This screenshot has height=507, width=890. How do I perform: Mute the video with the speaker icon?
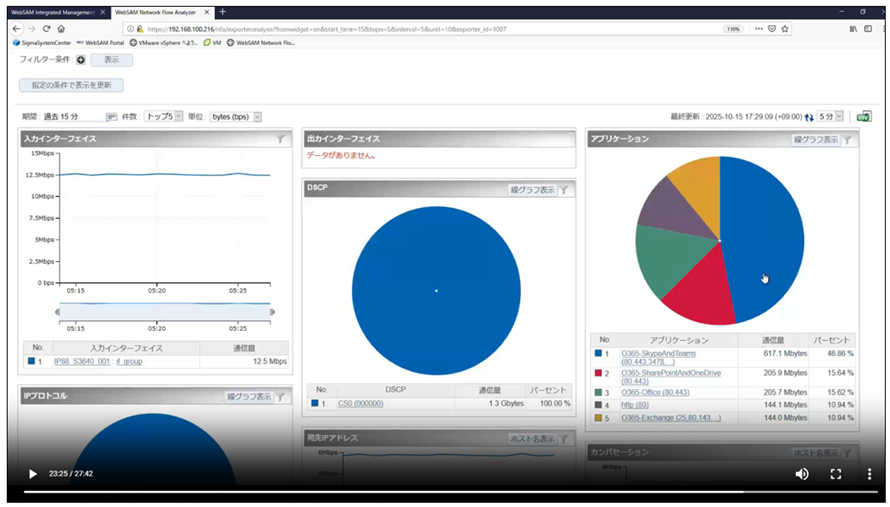[801, 474]
